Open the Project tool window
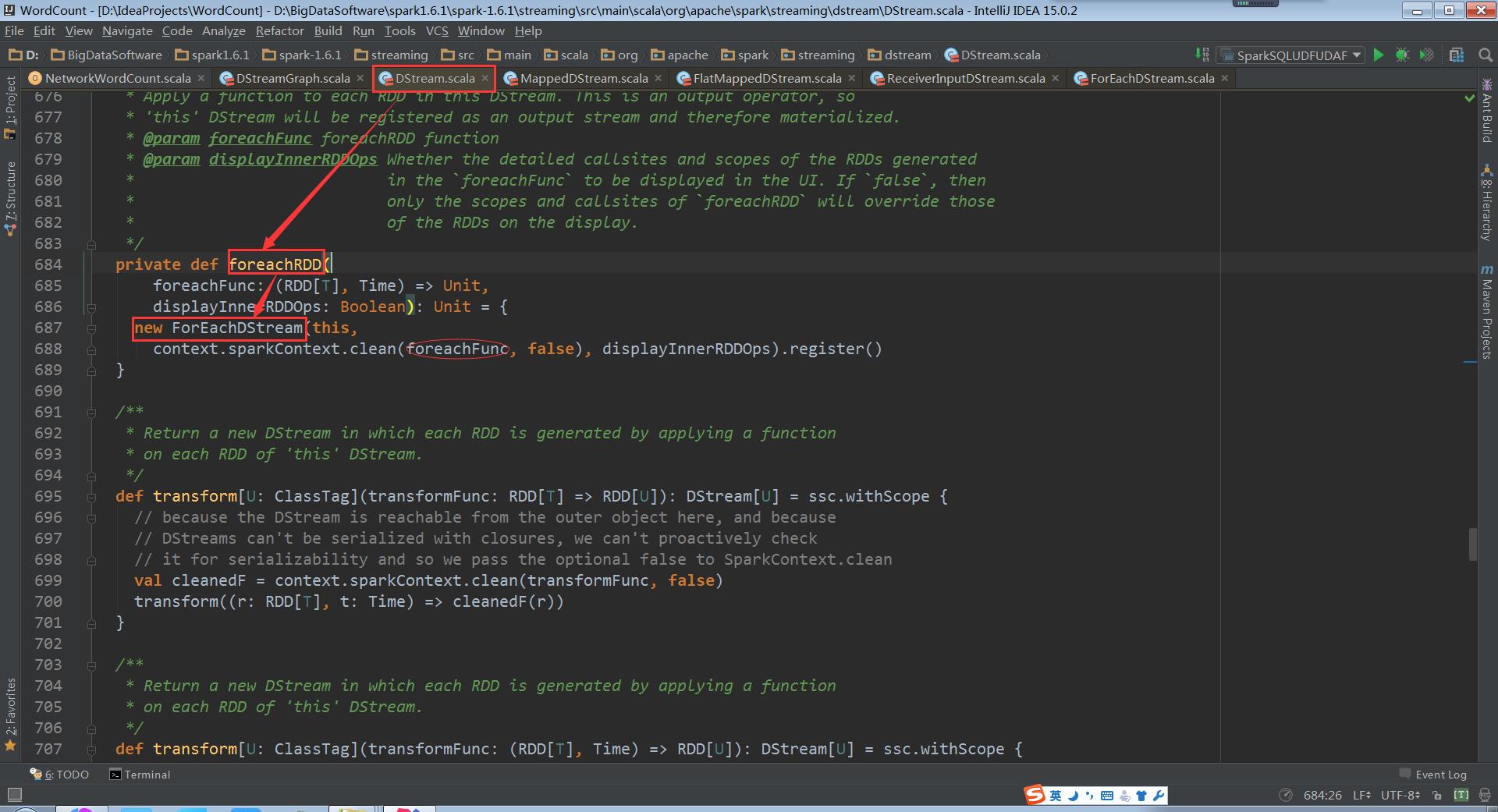Viewport: 1498px width, 812px height. click(10, 107)
